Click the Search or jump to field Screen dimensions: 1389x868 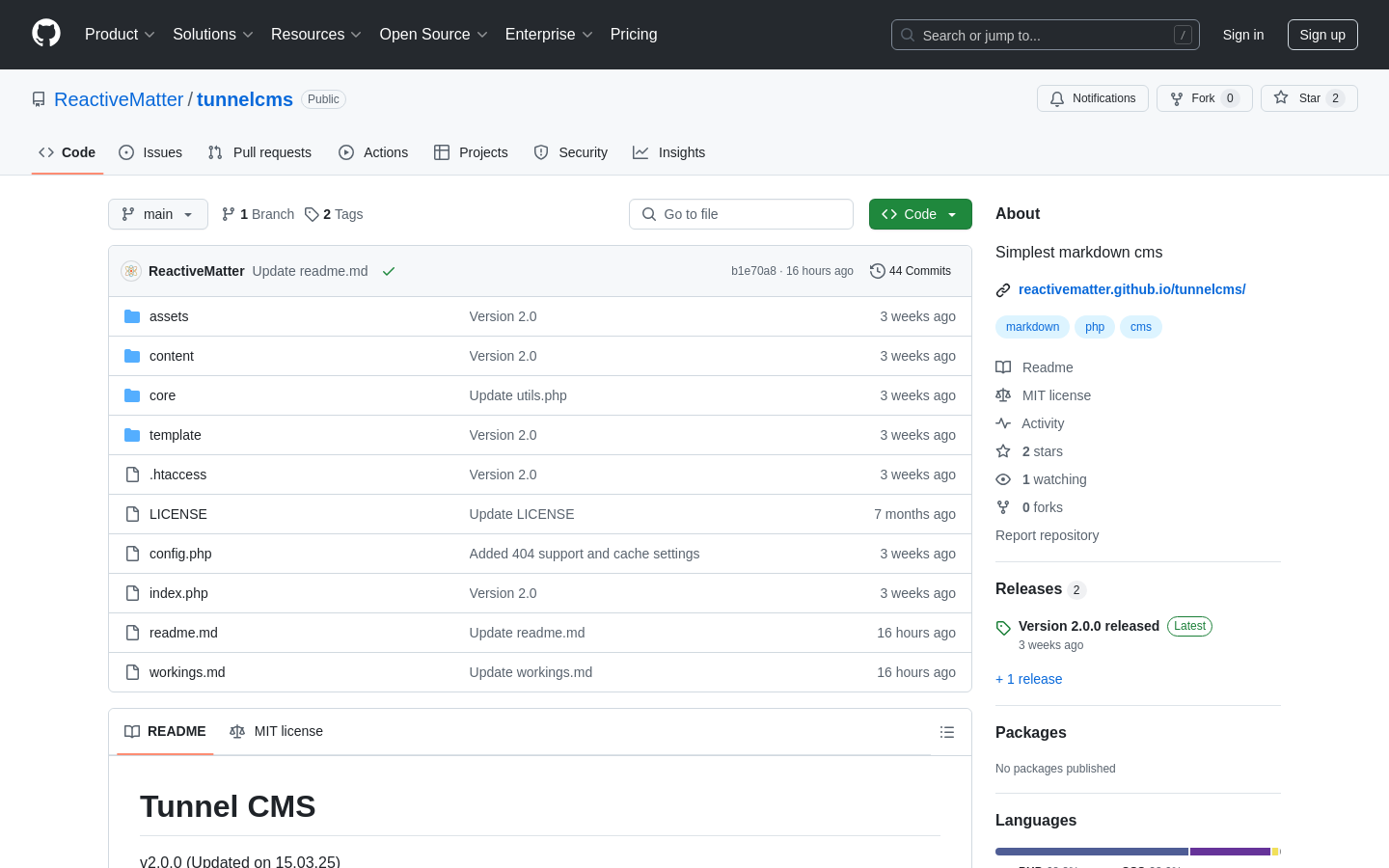(x=1046, y=35)
